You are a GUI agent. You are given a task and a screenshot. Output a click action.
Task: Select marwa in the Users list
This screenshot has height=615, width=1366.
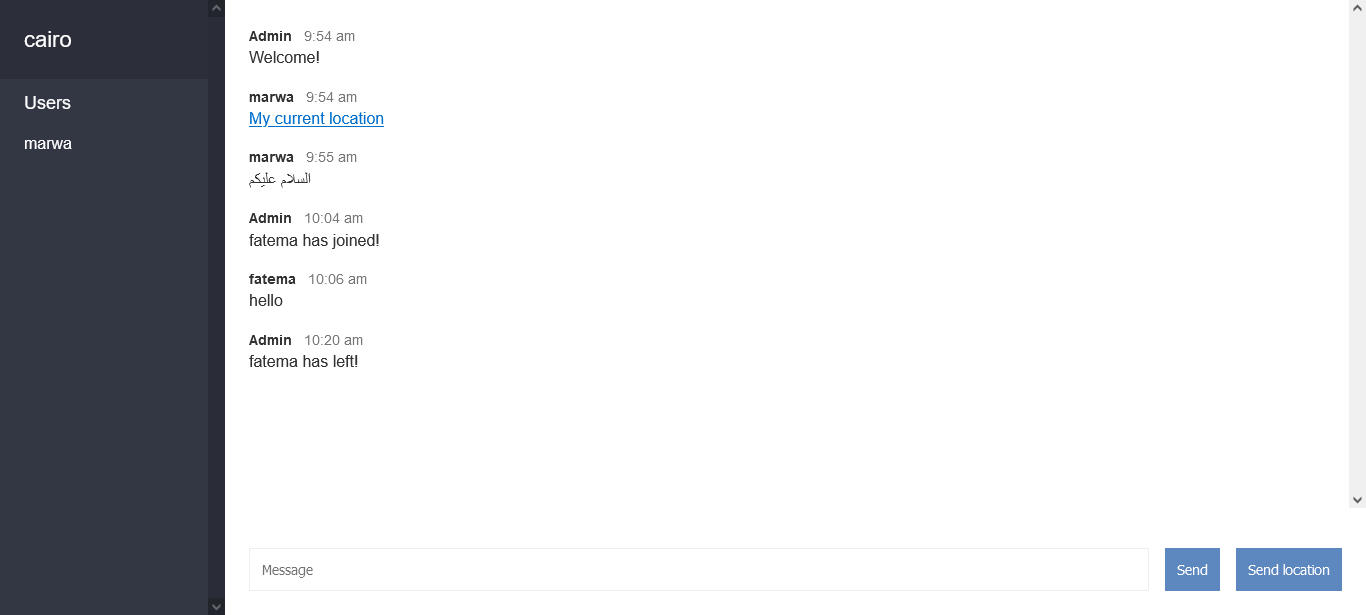tap(48, 144)
